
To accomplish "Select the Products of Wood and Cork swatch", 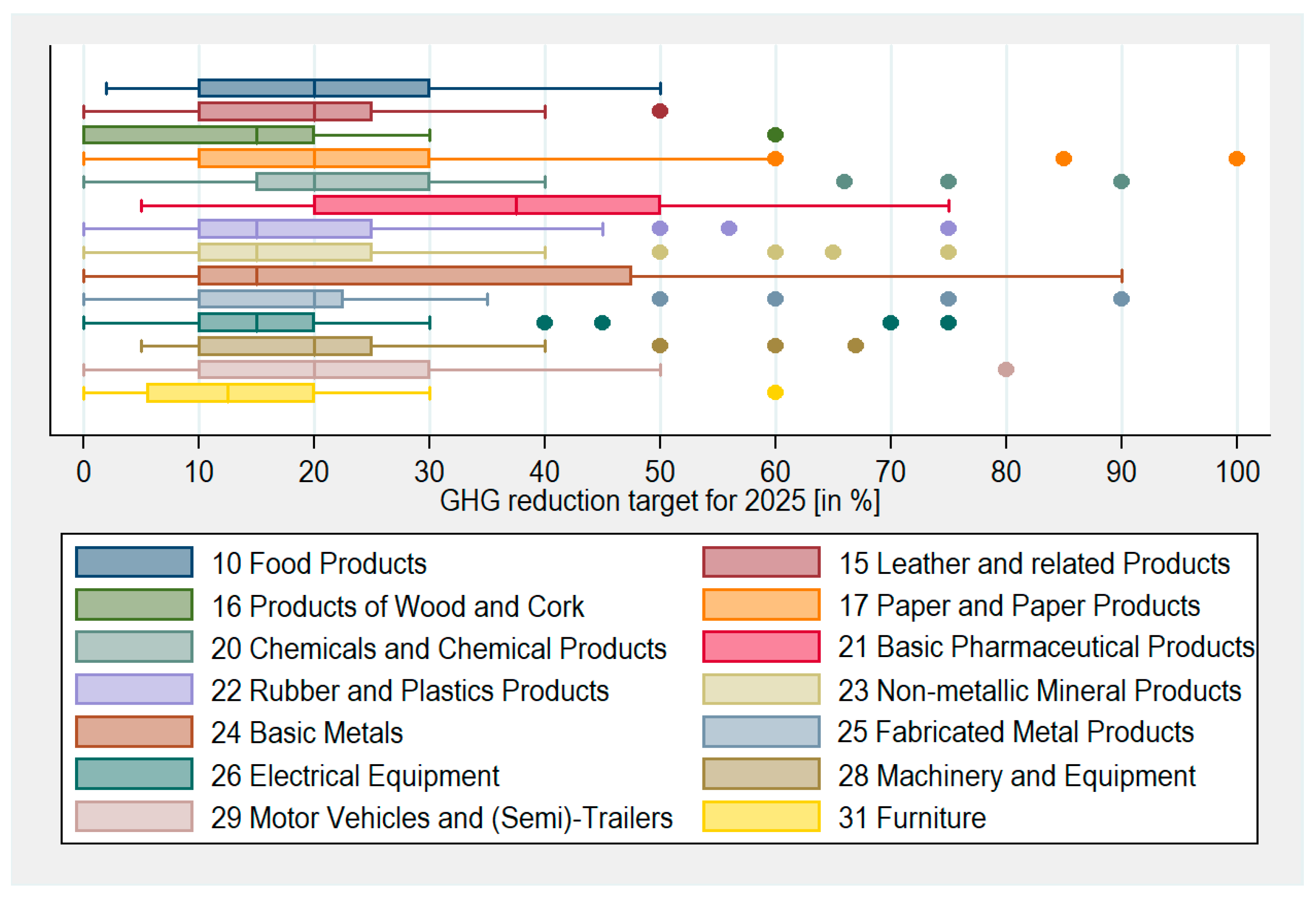I will pos(134,604).
